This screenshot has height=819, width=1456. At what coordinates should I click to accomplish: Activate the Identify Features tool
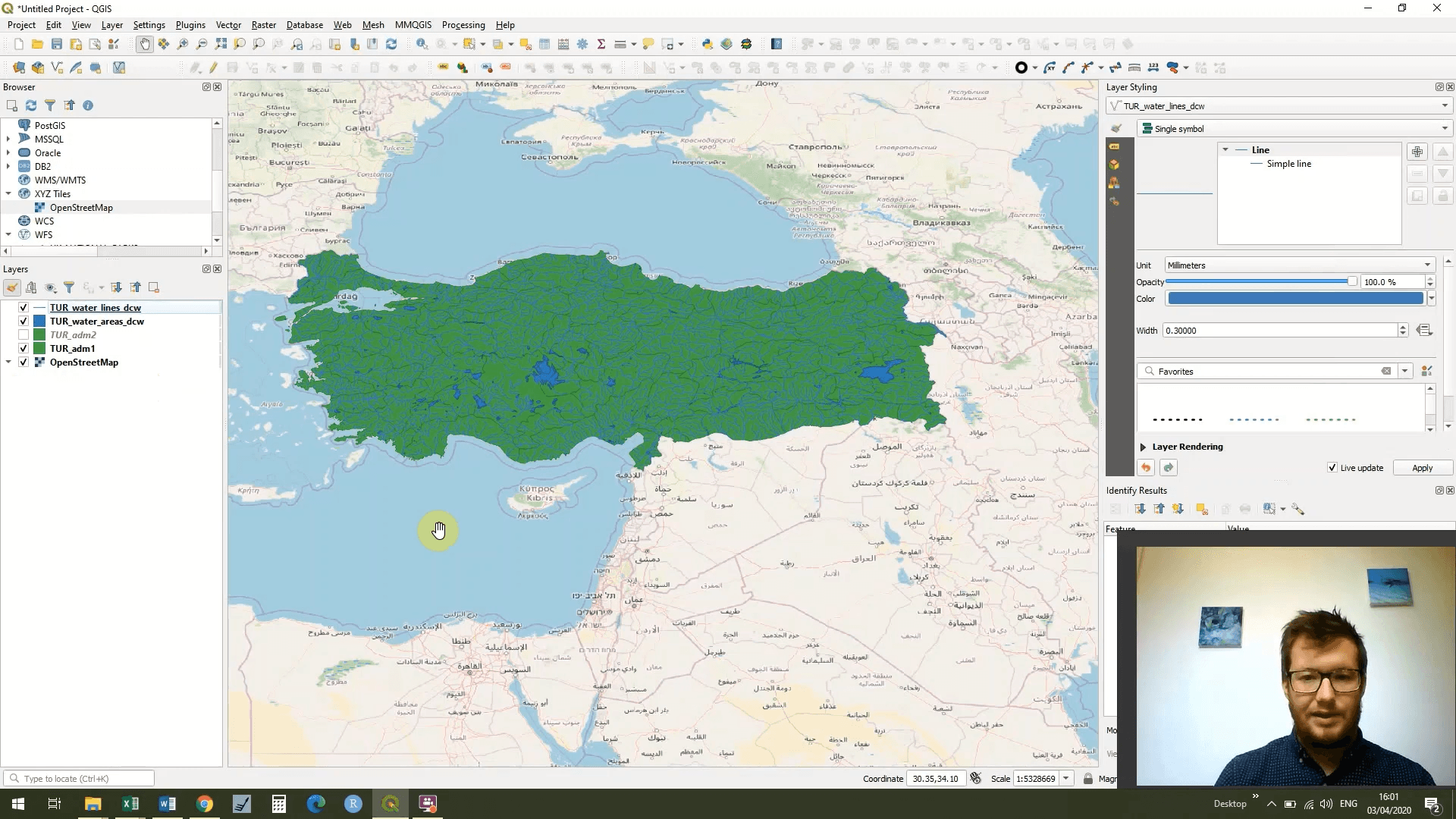pyautogui.click(x=422, y=44)
